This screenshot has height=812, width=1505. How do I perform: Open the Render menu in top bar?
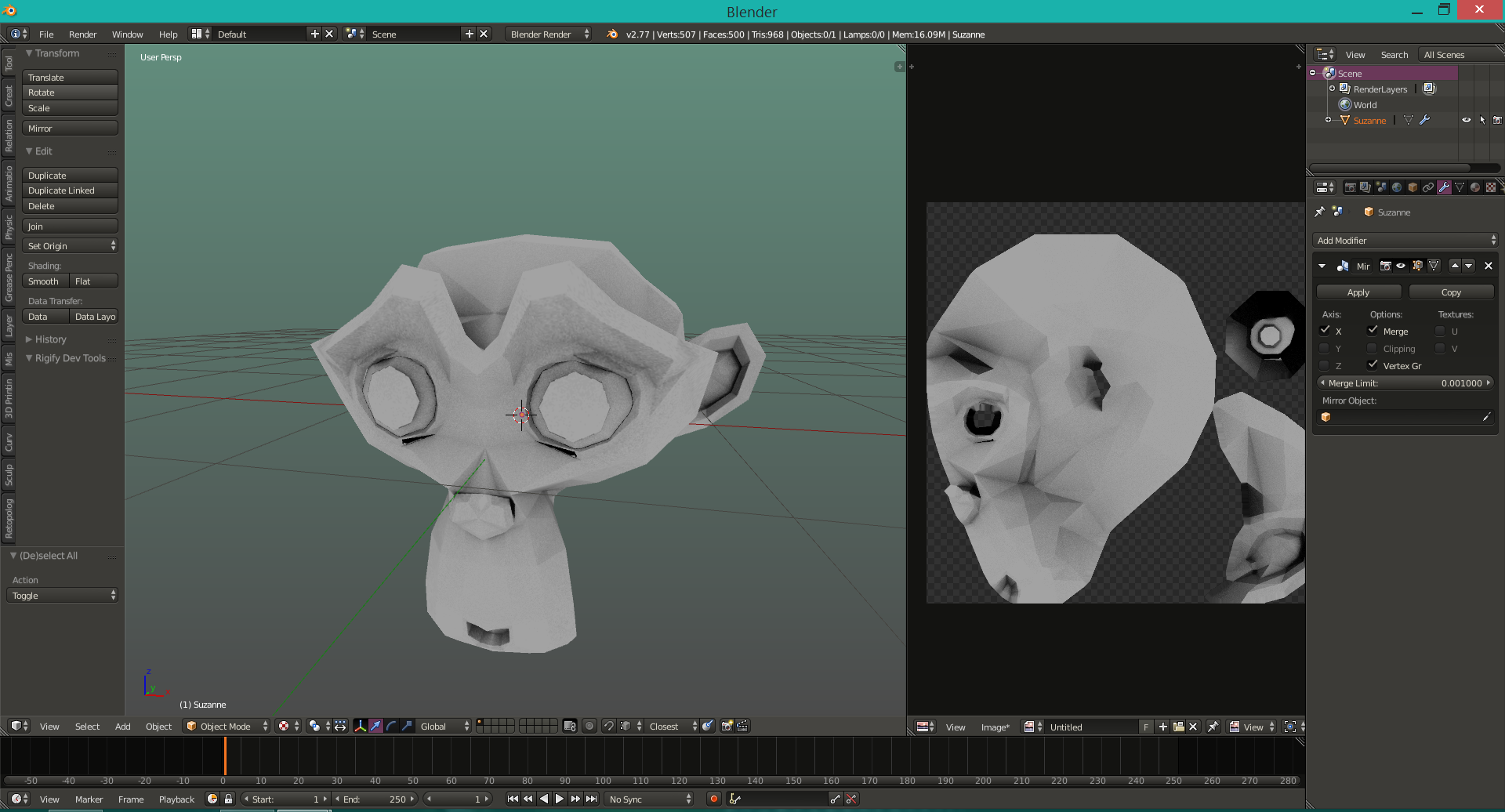click(82, 34)
